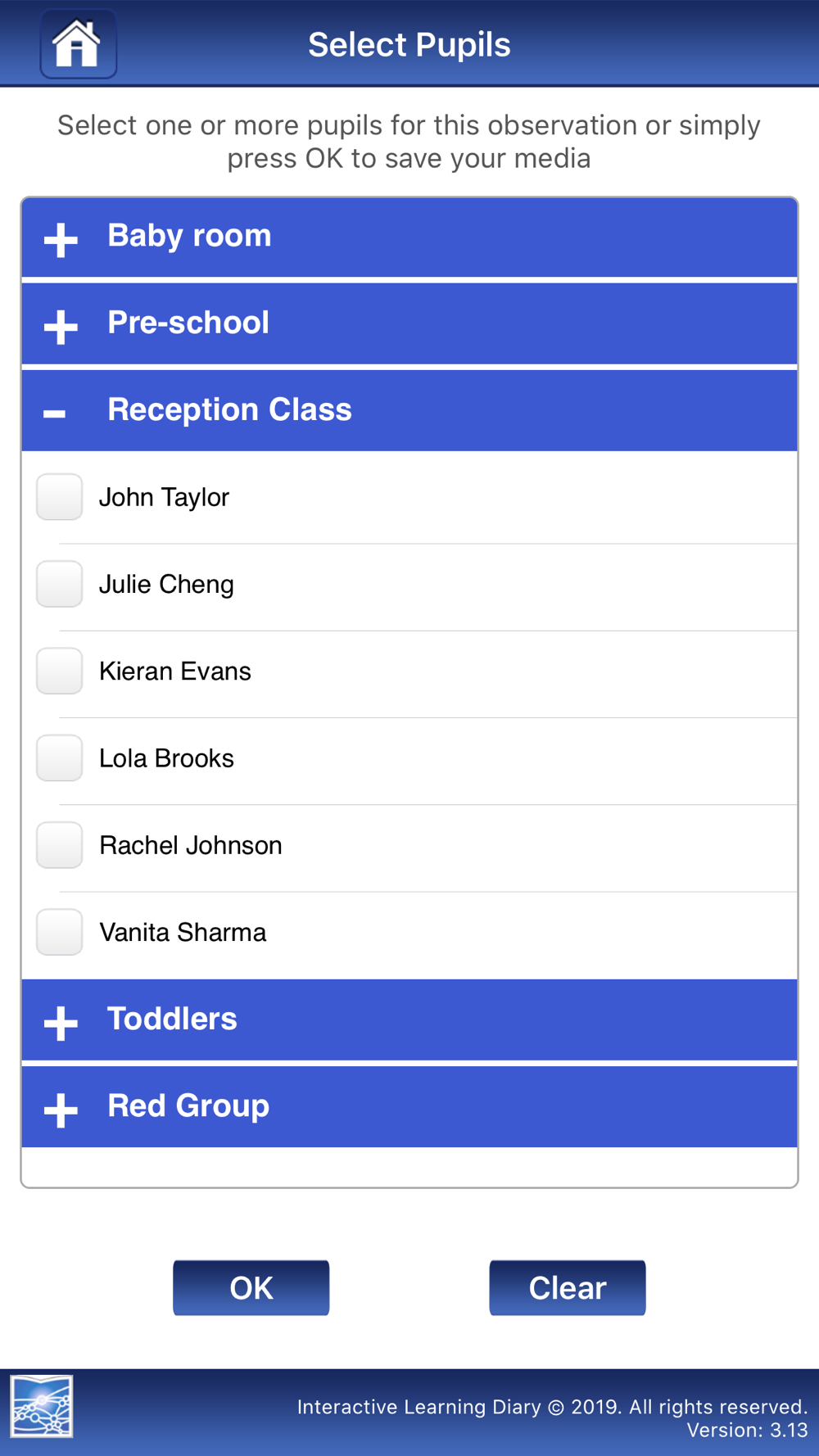
Task: Tap the Interactive Learning Diary logo
Action: point(42,1406)
